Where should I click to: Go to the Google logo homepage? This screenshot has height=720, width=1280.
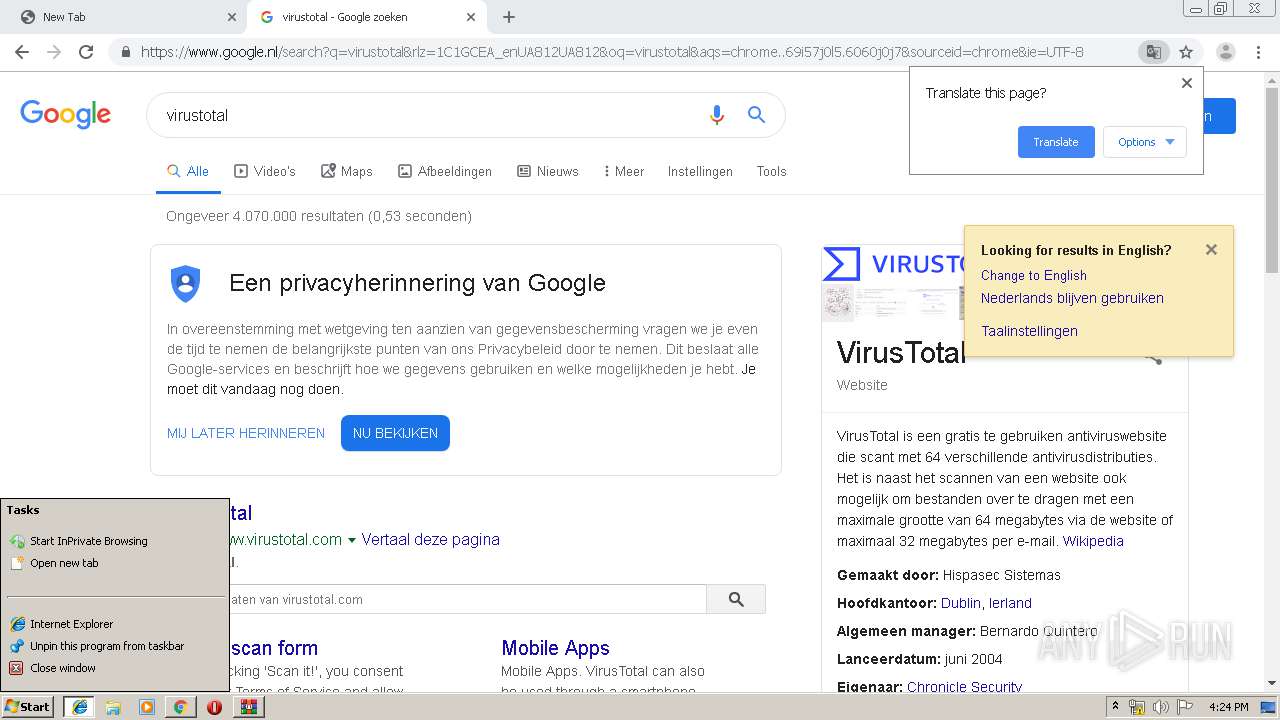[x=65, y=115]
